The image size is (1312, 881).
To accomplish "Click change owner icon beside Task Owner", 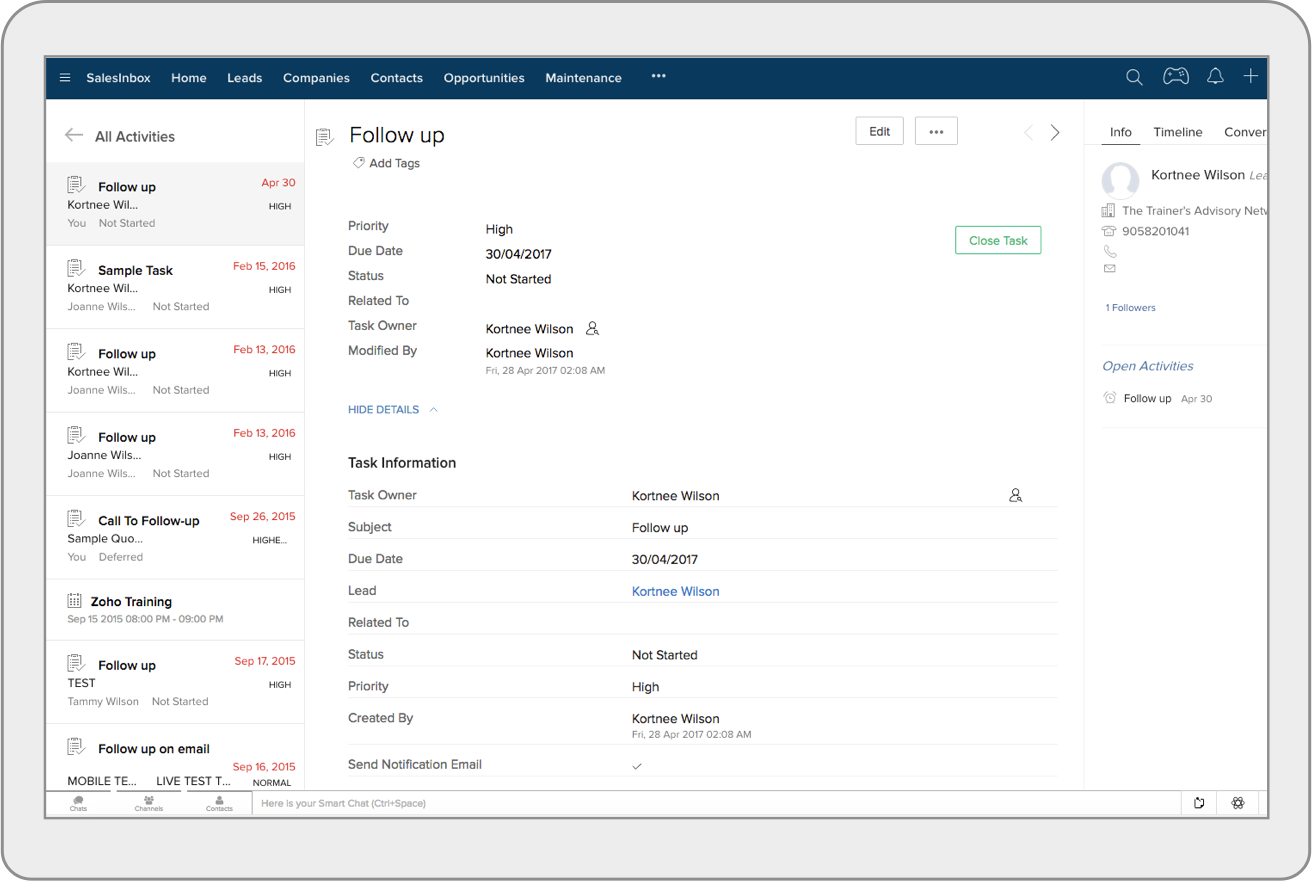I will 592,328.
